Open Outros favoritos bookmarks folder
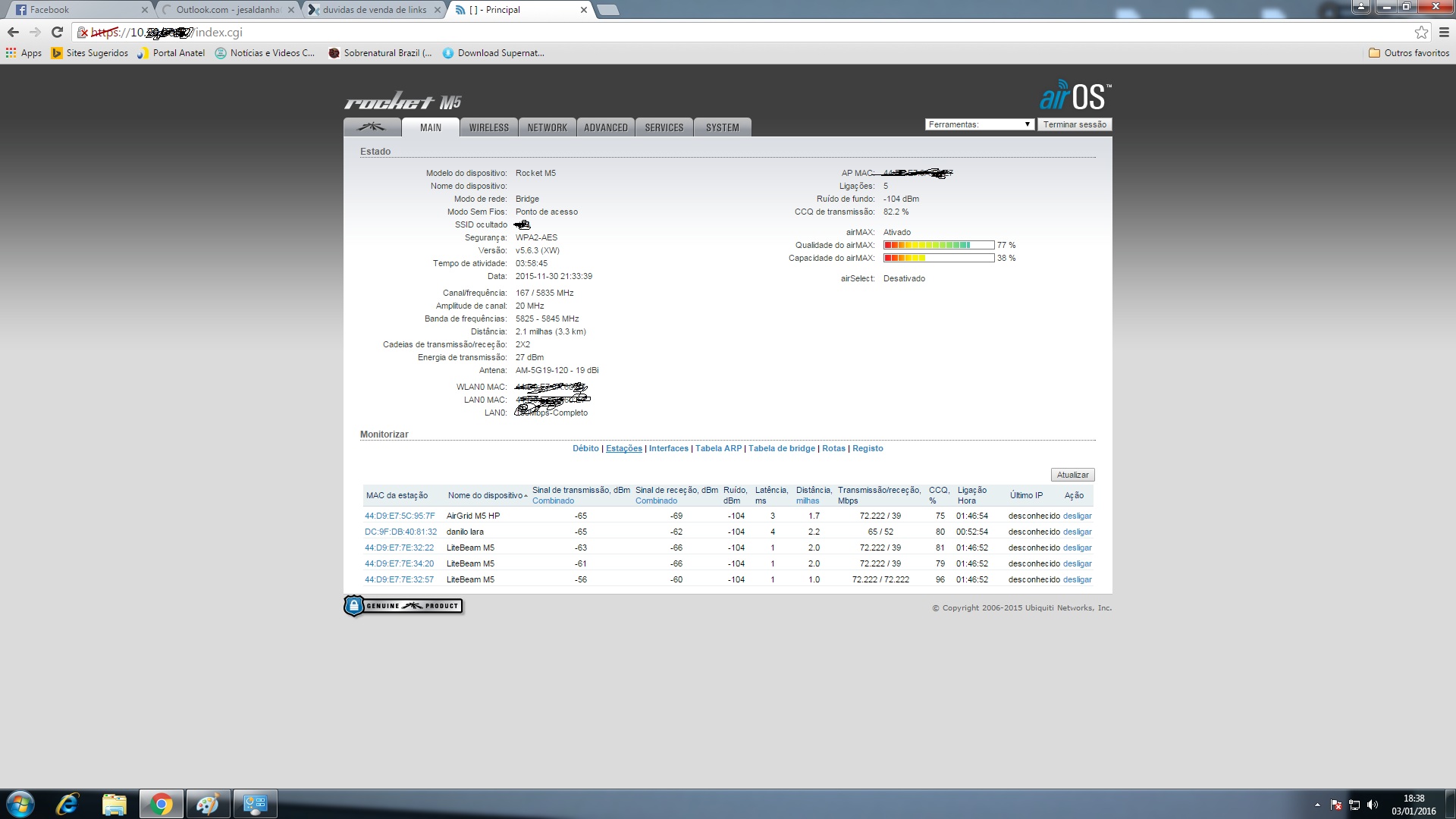Viewport: 1456px width, 819px height. (1408, 53)
